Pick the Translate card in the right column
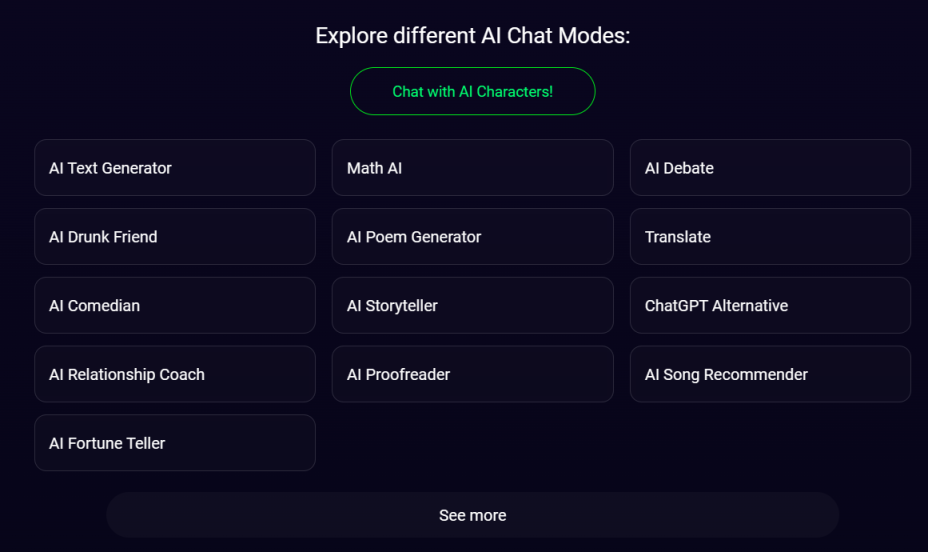Screen dimensions: 928x552 click(770, 237)
